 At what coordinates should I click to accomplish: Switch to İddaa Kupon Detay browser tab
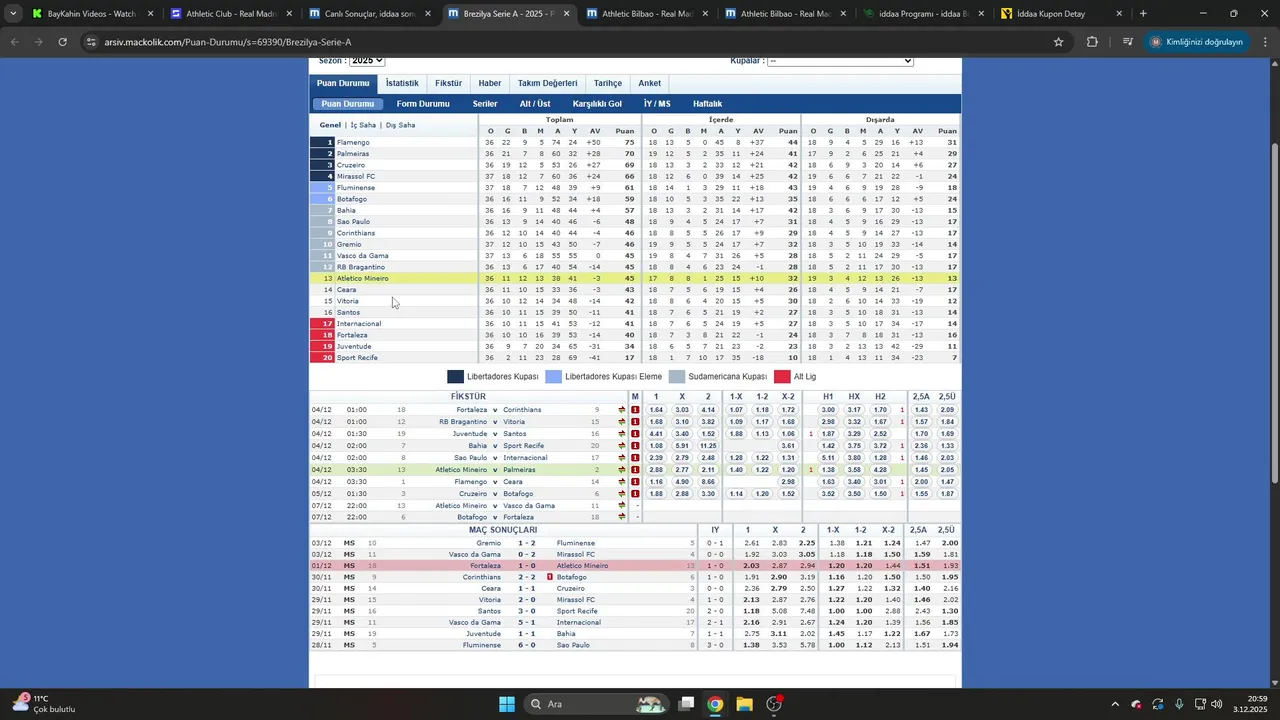(x=1064, y=14)
